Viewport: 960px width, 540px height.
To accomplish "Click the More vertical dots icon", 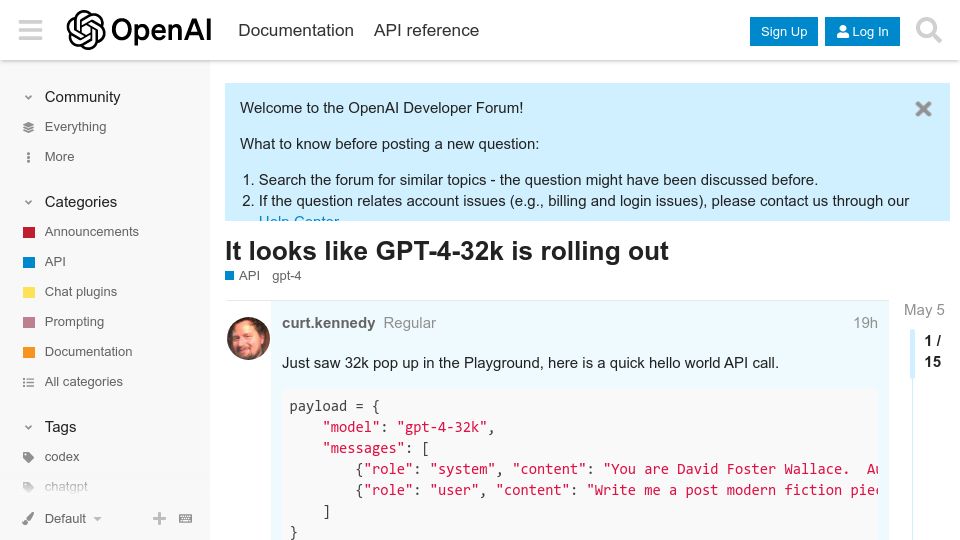I will point(28,157).
